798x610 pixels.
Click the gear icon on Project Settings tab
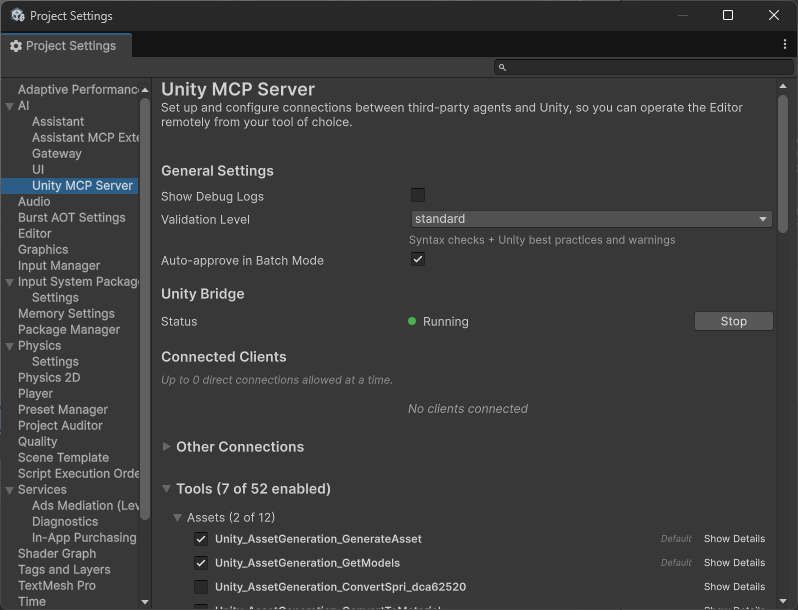pos(16,46)
